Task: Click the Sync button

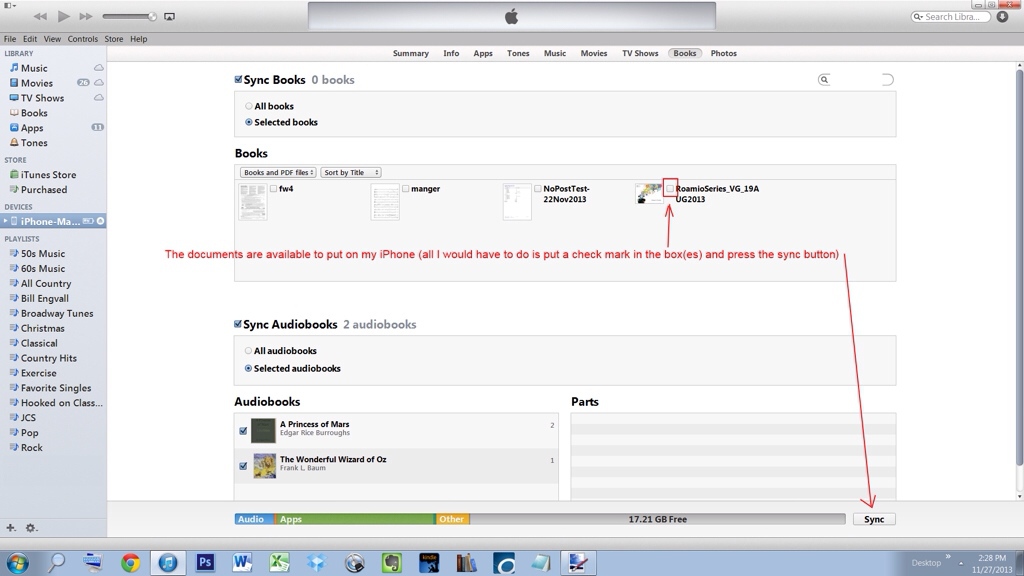Action: click(874, 519)
